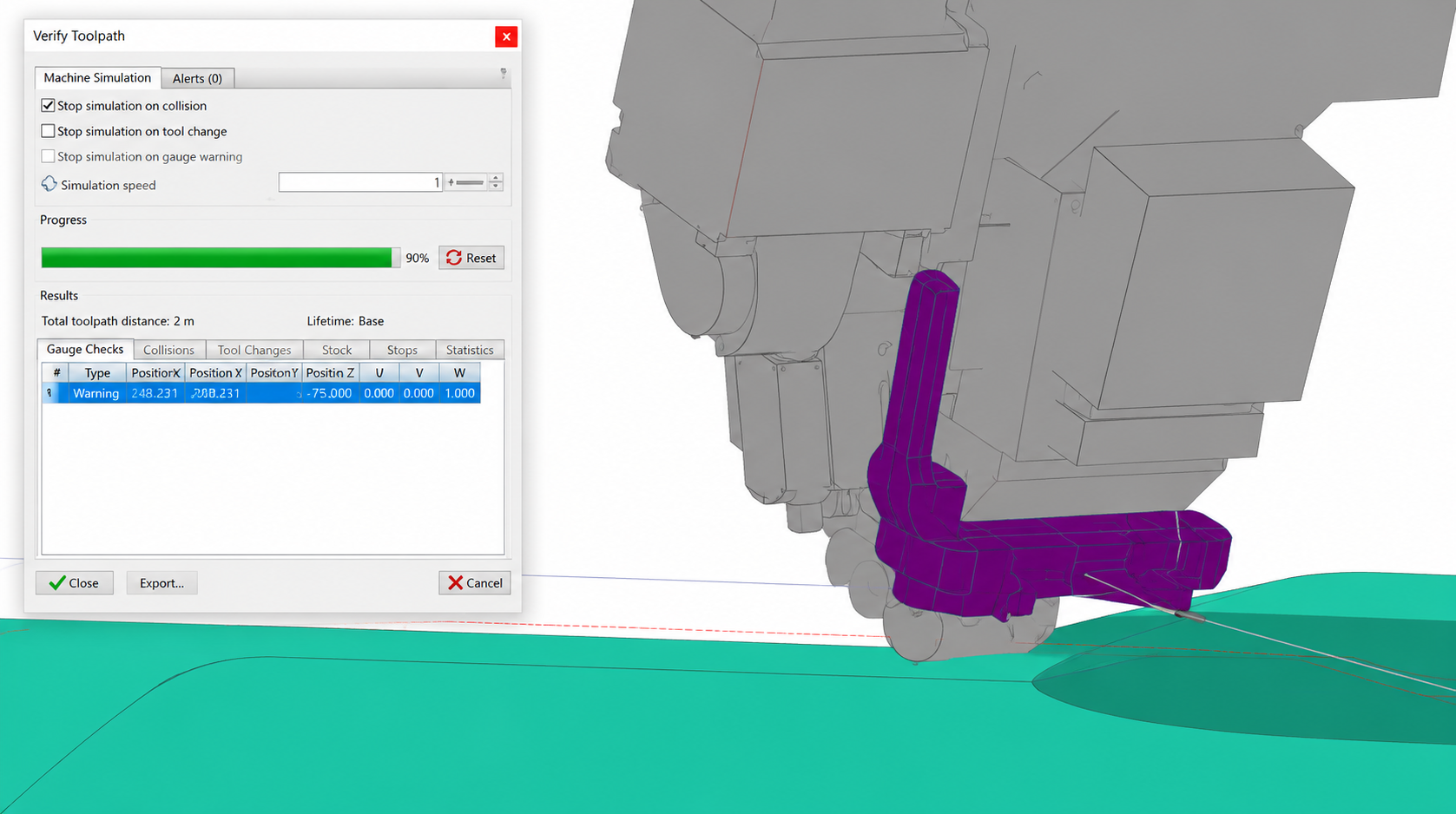
Task: Click the Type column header
Action: pos(97,372)
